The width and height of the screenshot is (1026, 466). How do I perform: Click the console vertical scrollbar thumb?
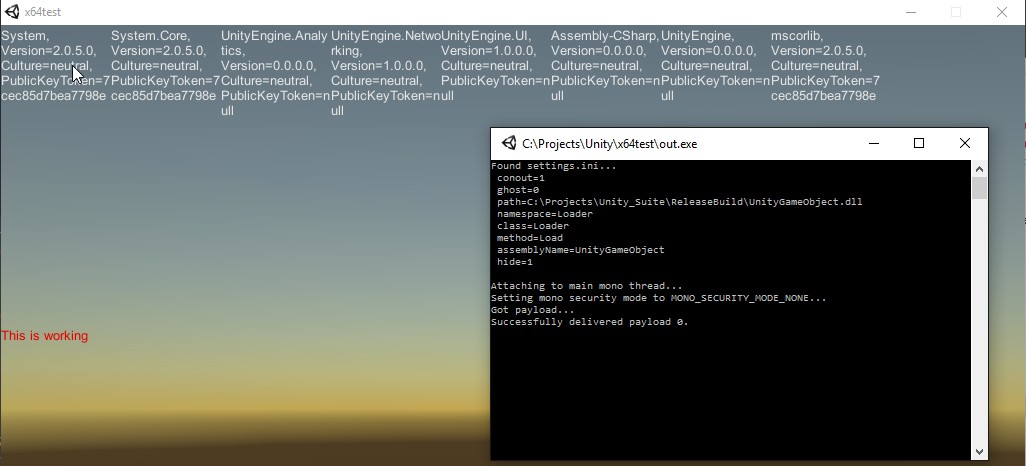tap(979, 188)
